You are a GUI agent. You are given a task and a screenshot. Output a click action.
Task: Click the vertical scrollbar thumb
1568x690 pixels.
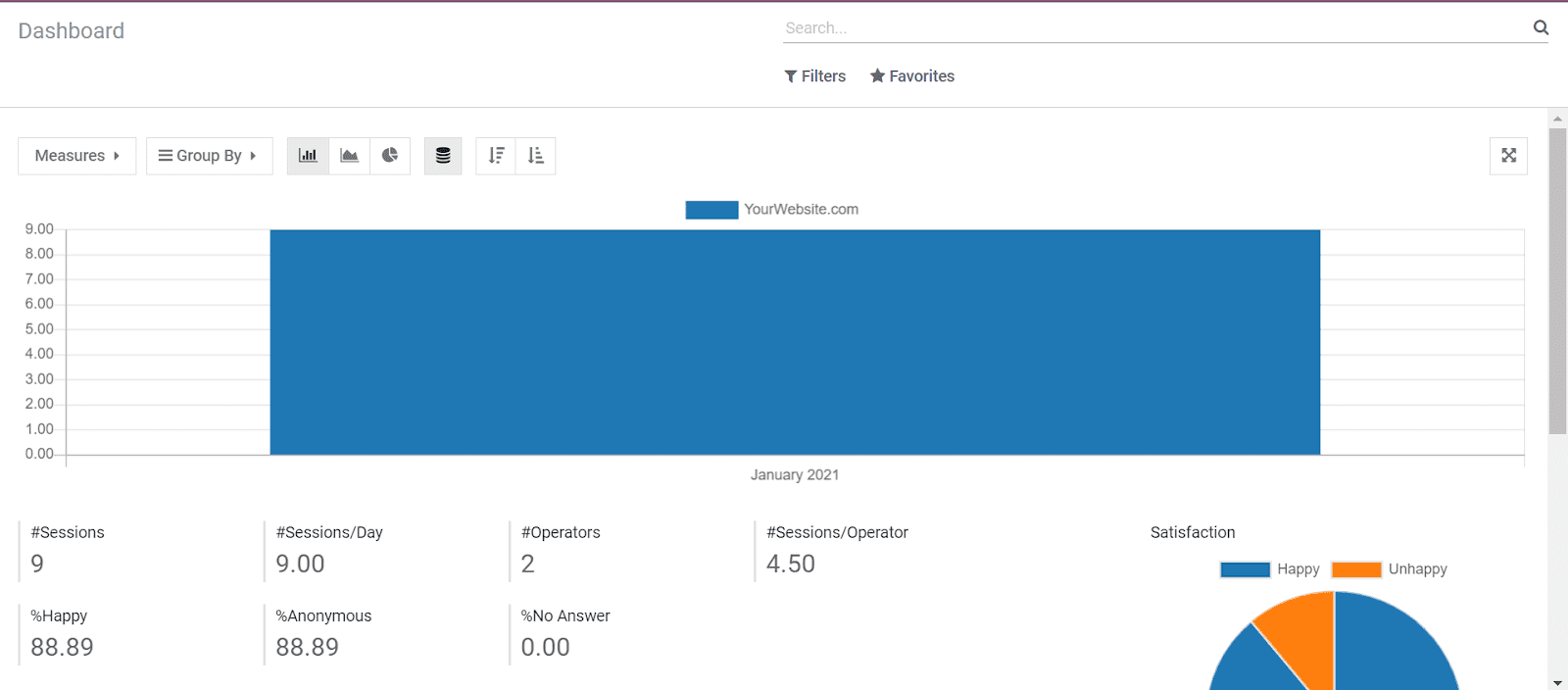[1557, 280]
